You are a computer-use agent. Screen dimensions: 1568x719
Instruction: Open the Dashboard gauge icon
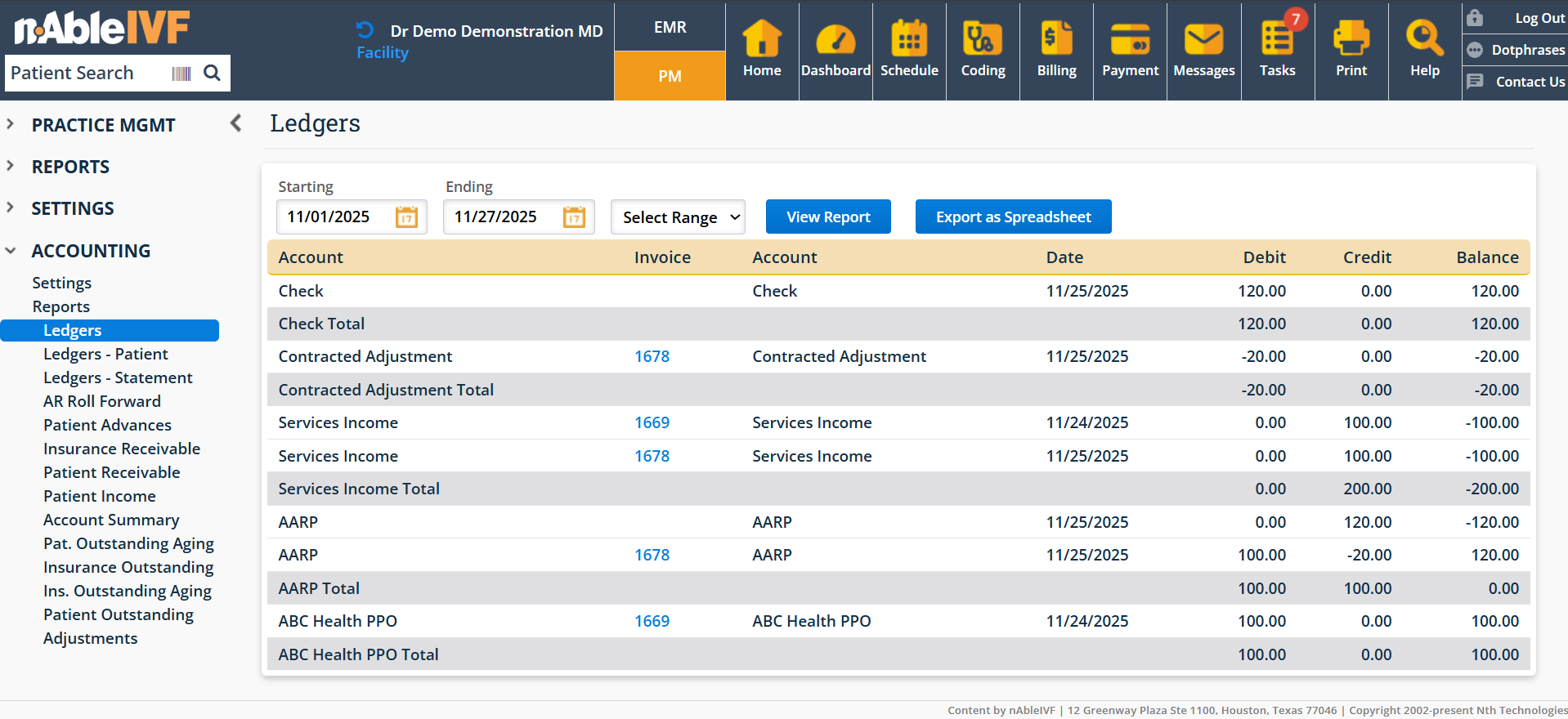(835, 49)
